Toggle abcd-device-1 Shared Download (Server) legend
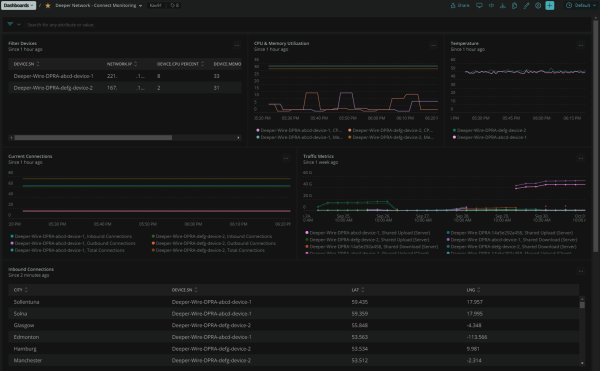This screenshot has width=600, height=371. point(512,240)
